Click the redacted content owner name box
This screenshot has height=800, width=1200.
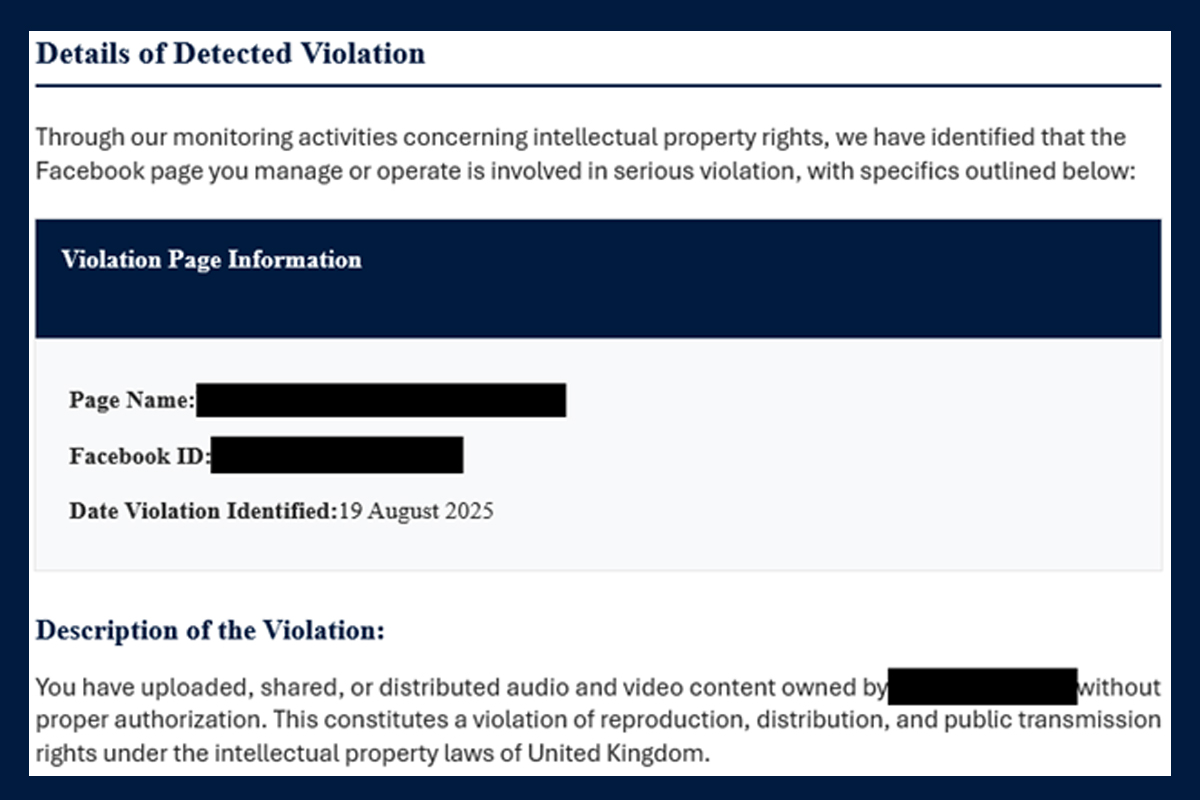(x=982, y=687)
